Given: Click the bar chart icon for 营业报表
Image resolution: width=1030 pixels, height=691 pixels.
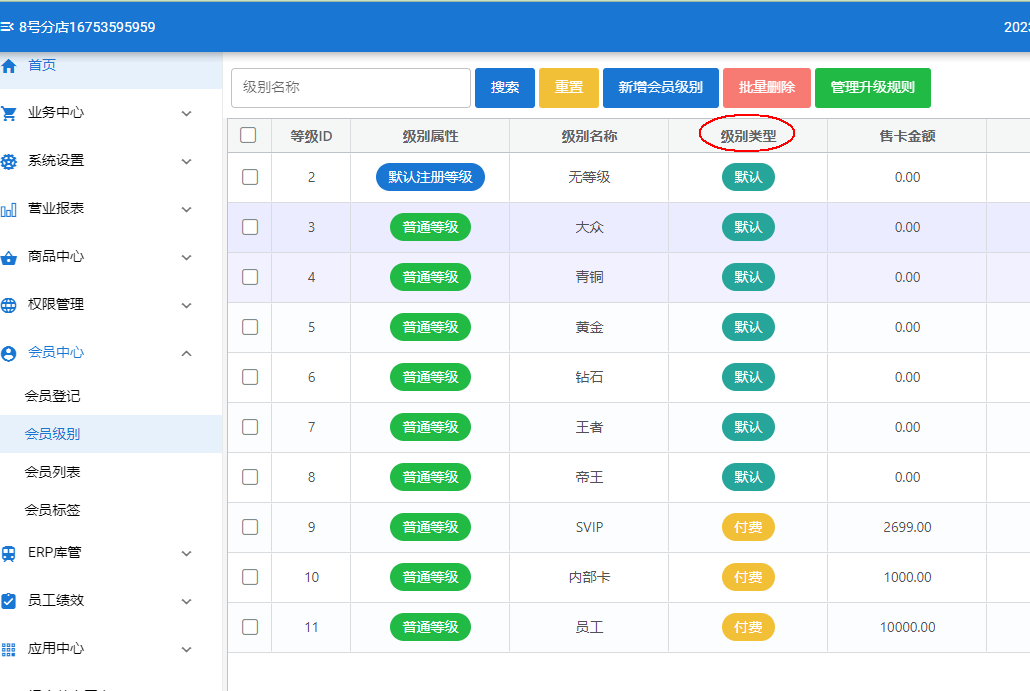Looking at the screenshot, I should (x=9, y=209).
